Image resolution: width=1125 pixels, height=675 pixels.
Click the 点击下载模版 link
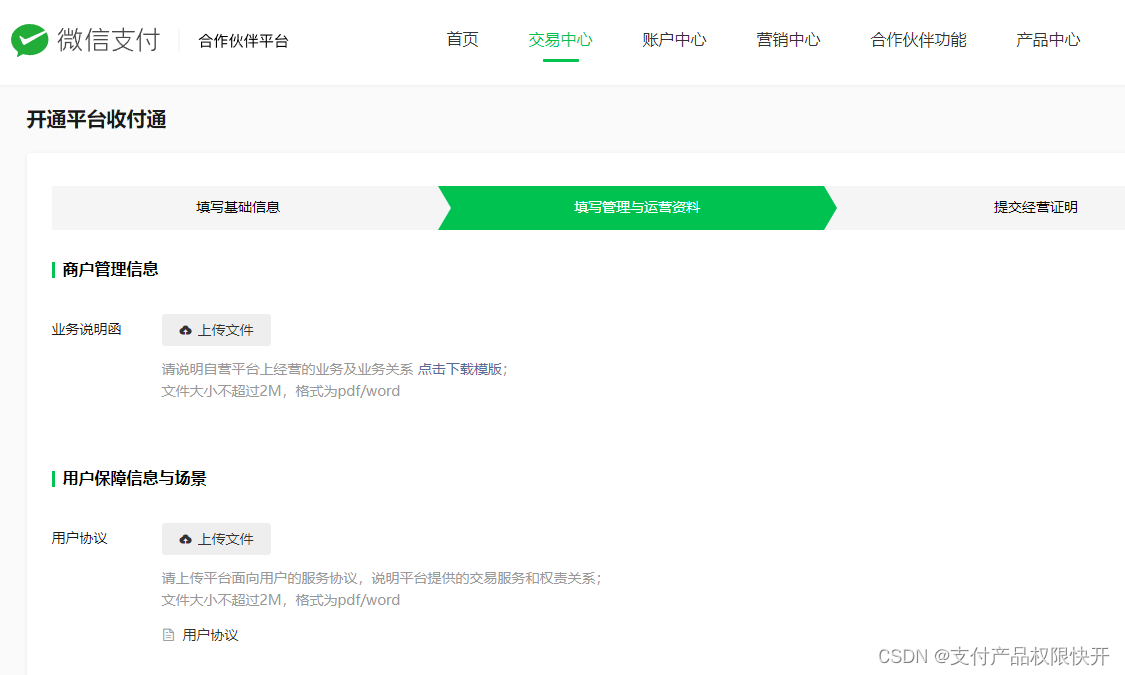(x=460, y=369)
